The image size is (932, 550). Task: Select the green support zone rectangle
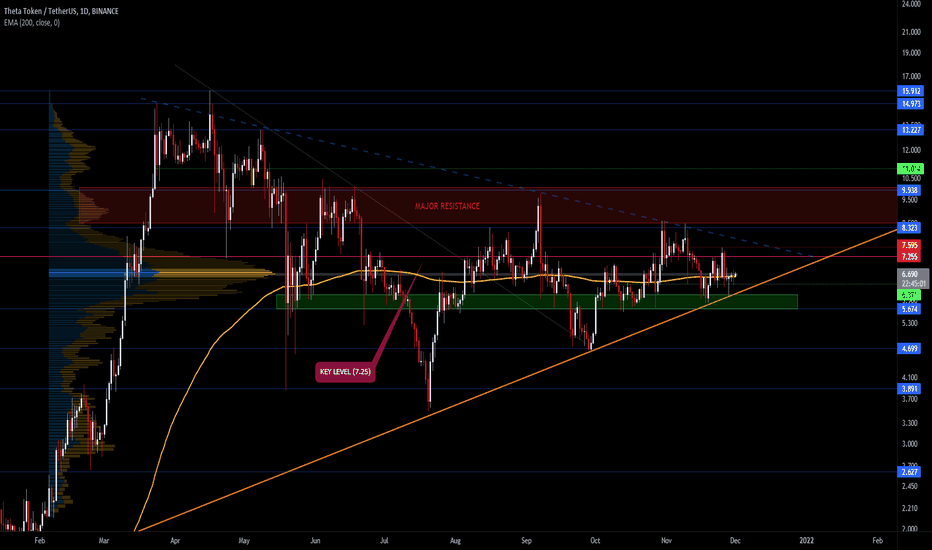pyautogui.click(x=537, y=301)
